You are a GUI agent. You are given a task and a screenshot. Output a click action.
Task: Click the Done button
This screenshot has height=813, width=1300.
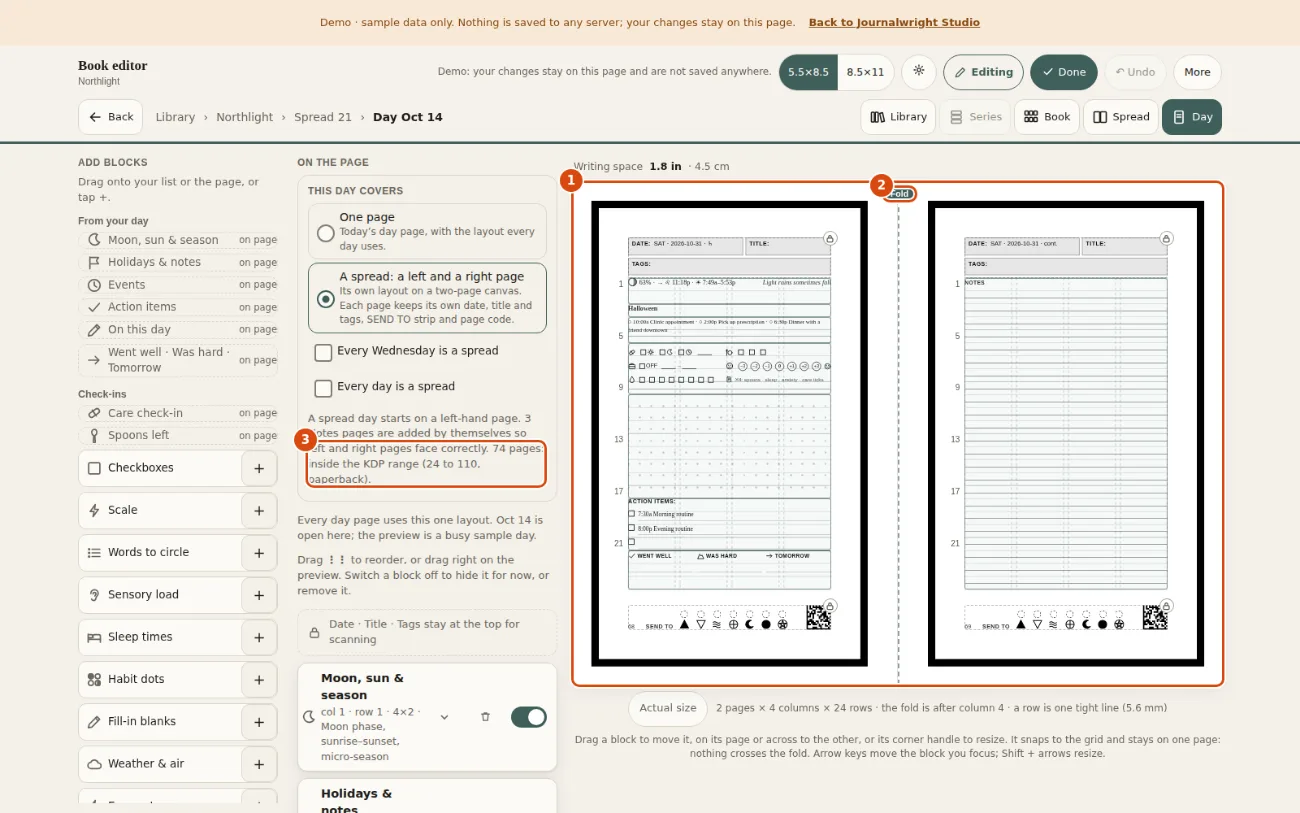point(1064,72)
